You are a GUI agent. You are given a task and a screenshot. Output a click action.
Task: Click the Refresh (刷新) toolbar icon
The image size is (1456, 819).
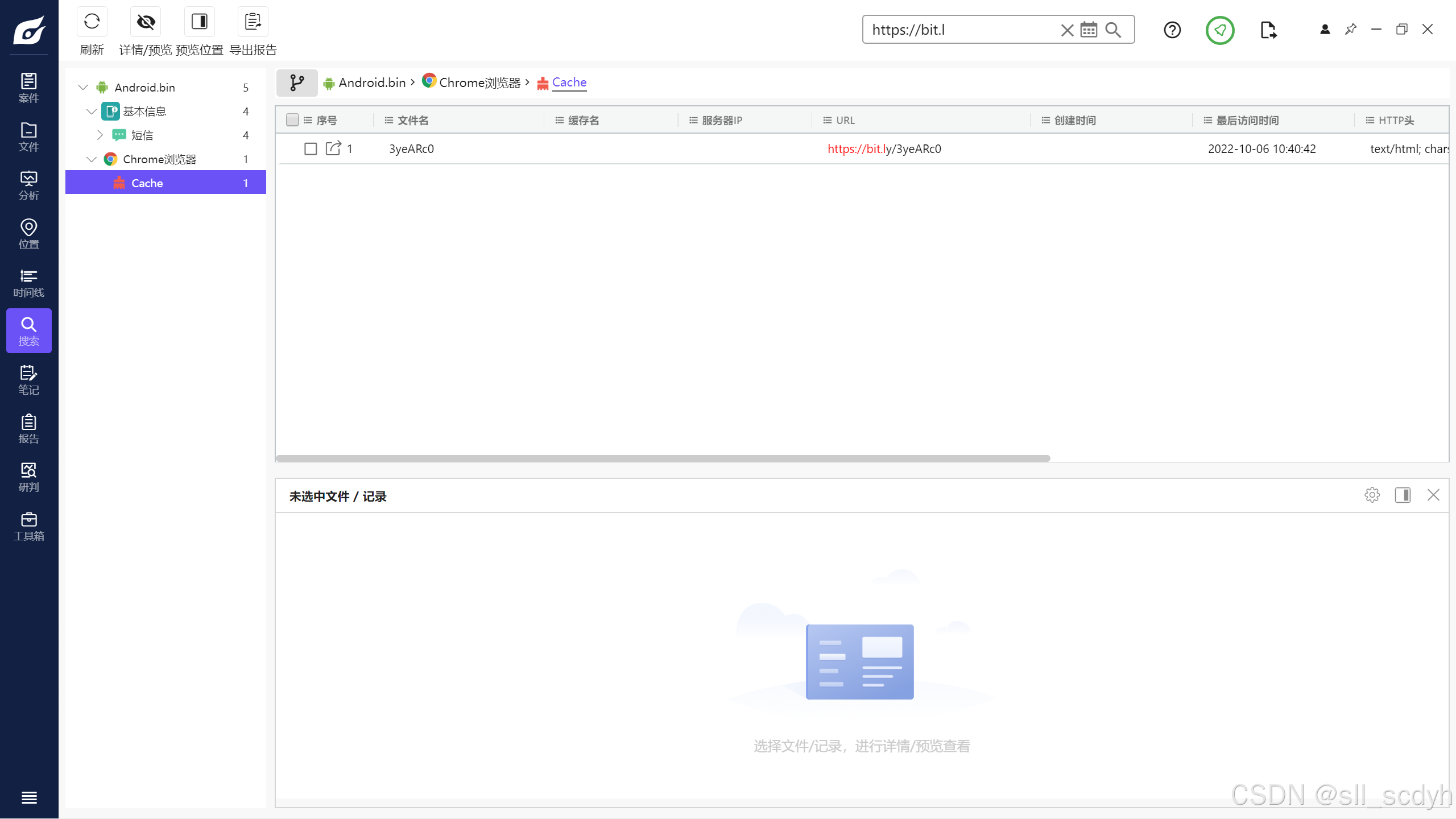pyautogui.click(x=92, y=22)
